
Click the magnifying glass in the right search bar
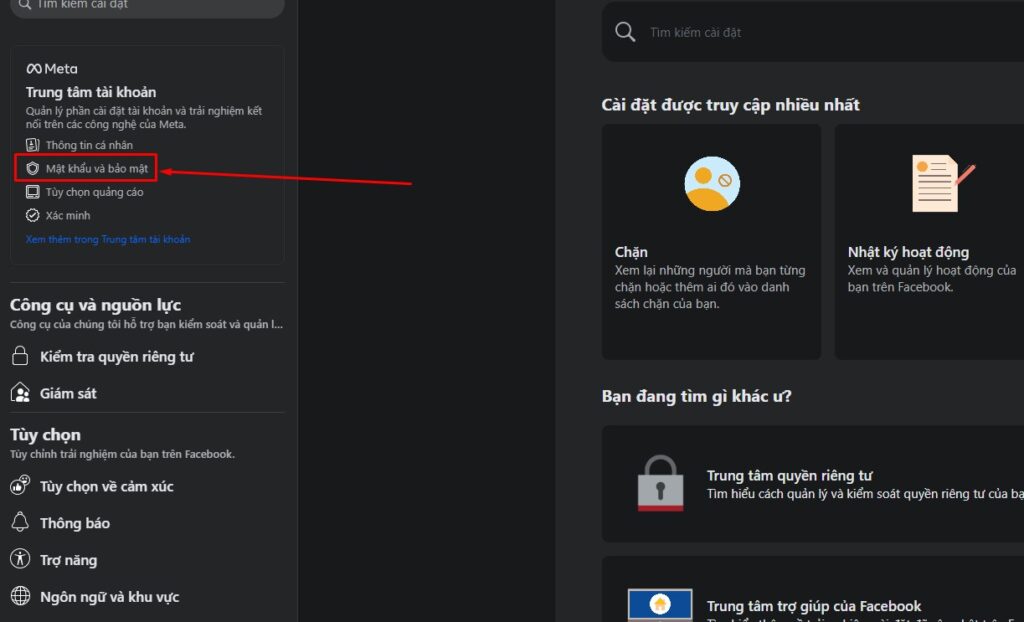pyautogui.click(x=625, y=31)
